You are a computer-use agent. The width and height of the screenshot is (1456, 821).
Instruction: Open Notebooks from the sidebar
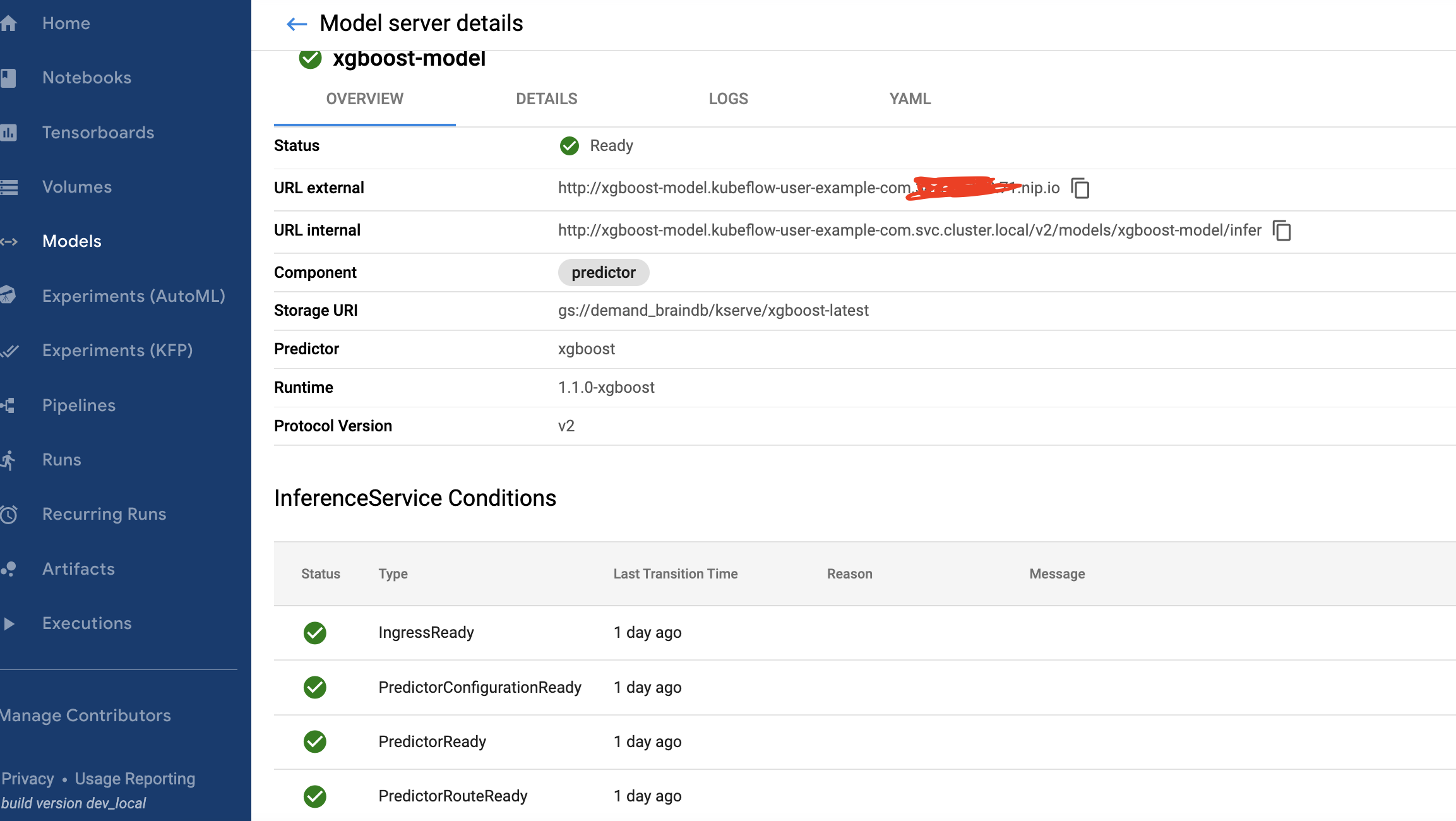[87, 78]
